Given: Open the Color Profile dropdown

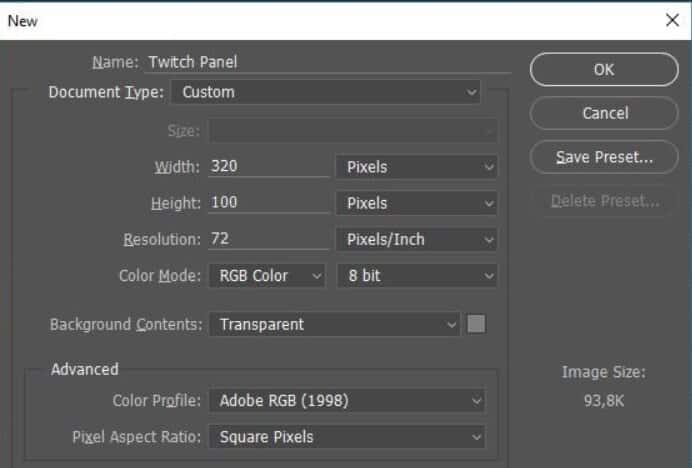Looking at the screenshot, I should (x=347, y=400).
